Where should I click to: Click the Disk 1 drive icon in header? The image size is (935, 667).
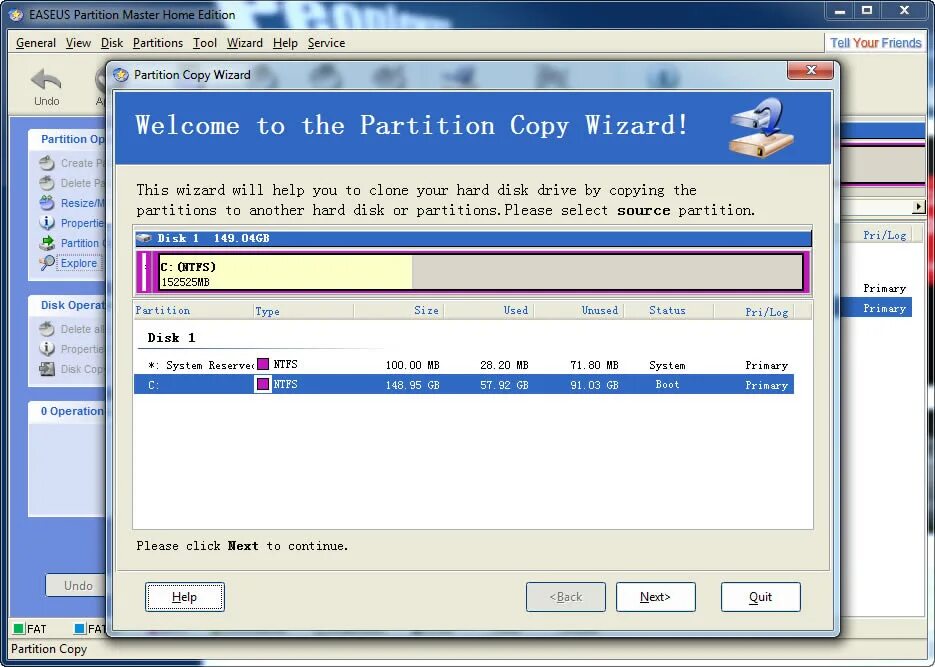pos(144,238)
